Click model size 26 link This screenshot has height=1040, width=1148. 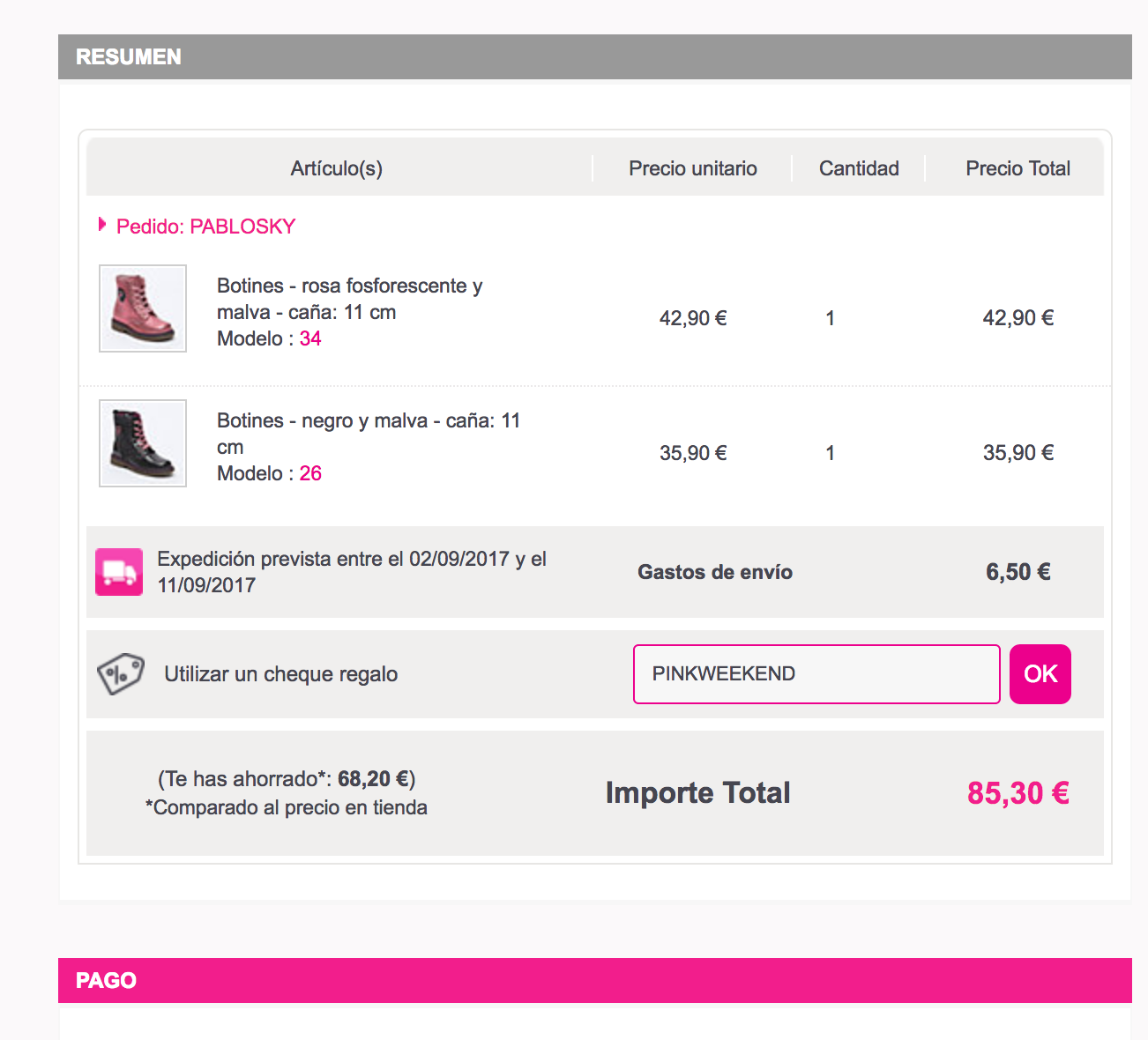tap(310, 473)
